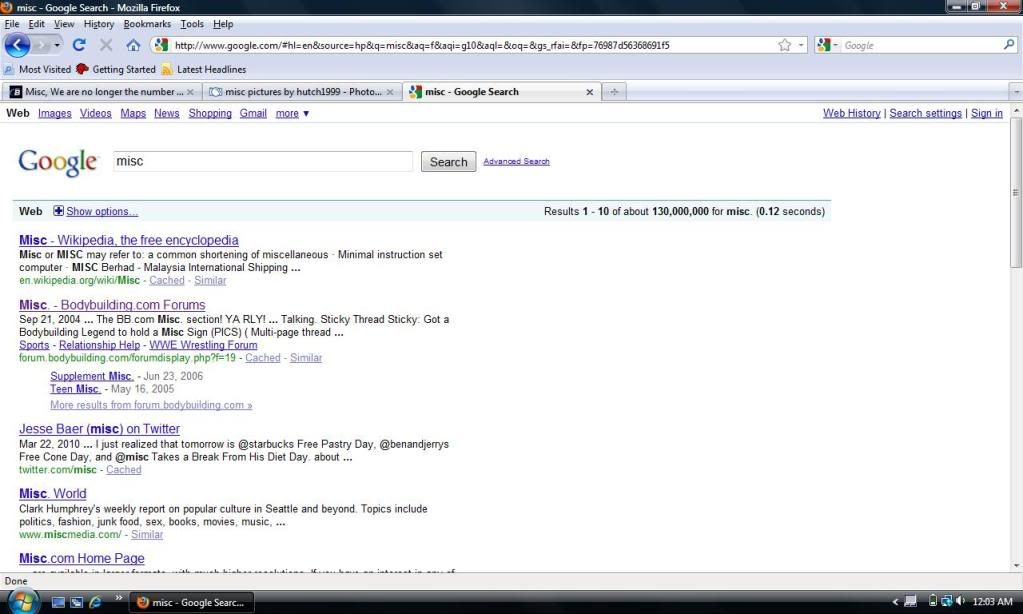Choose search engine via Google icon dropdown
The height and width of the screenshot is (614, 1023).
point(827,45)
